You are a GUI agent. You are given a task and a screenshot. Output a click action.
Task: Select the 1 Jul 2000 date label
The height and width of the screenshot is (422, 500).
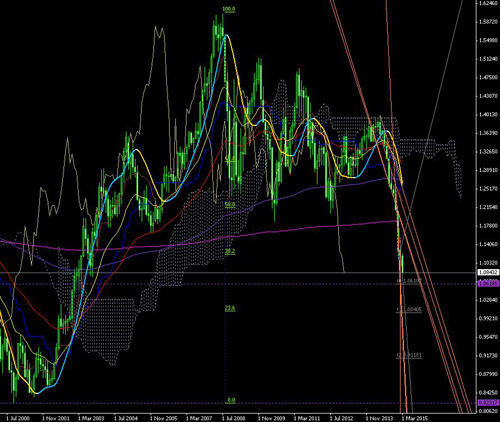point(18,418)
